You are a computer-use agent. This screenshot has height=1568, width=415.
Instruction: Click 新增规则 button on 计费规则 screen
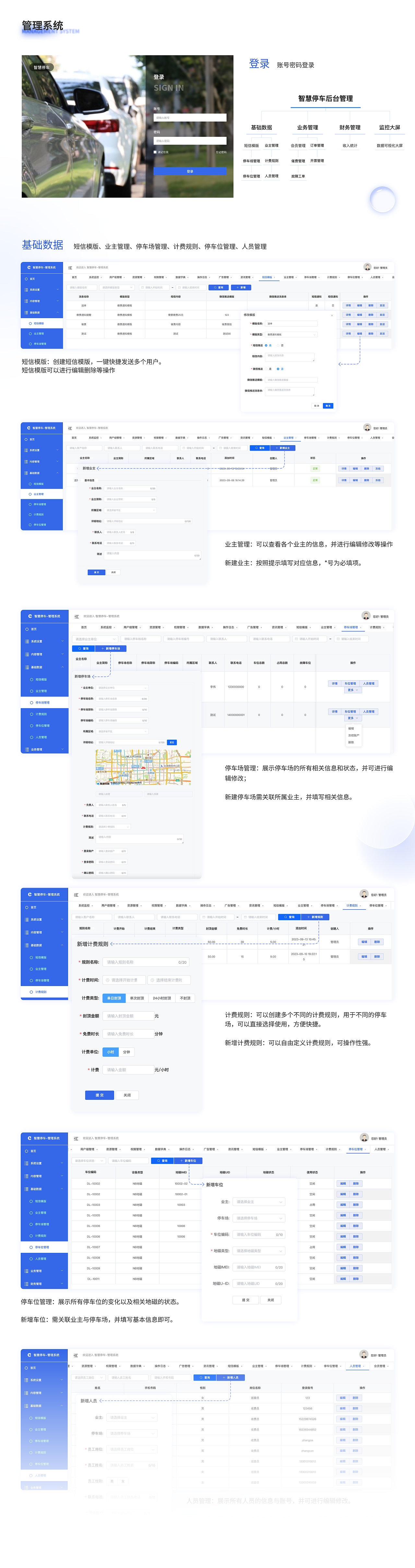pyautogui.click(x=315, y=917)
